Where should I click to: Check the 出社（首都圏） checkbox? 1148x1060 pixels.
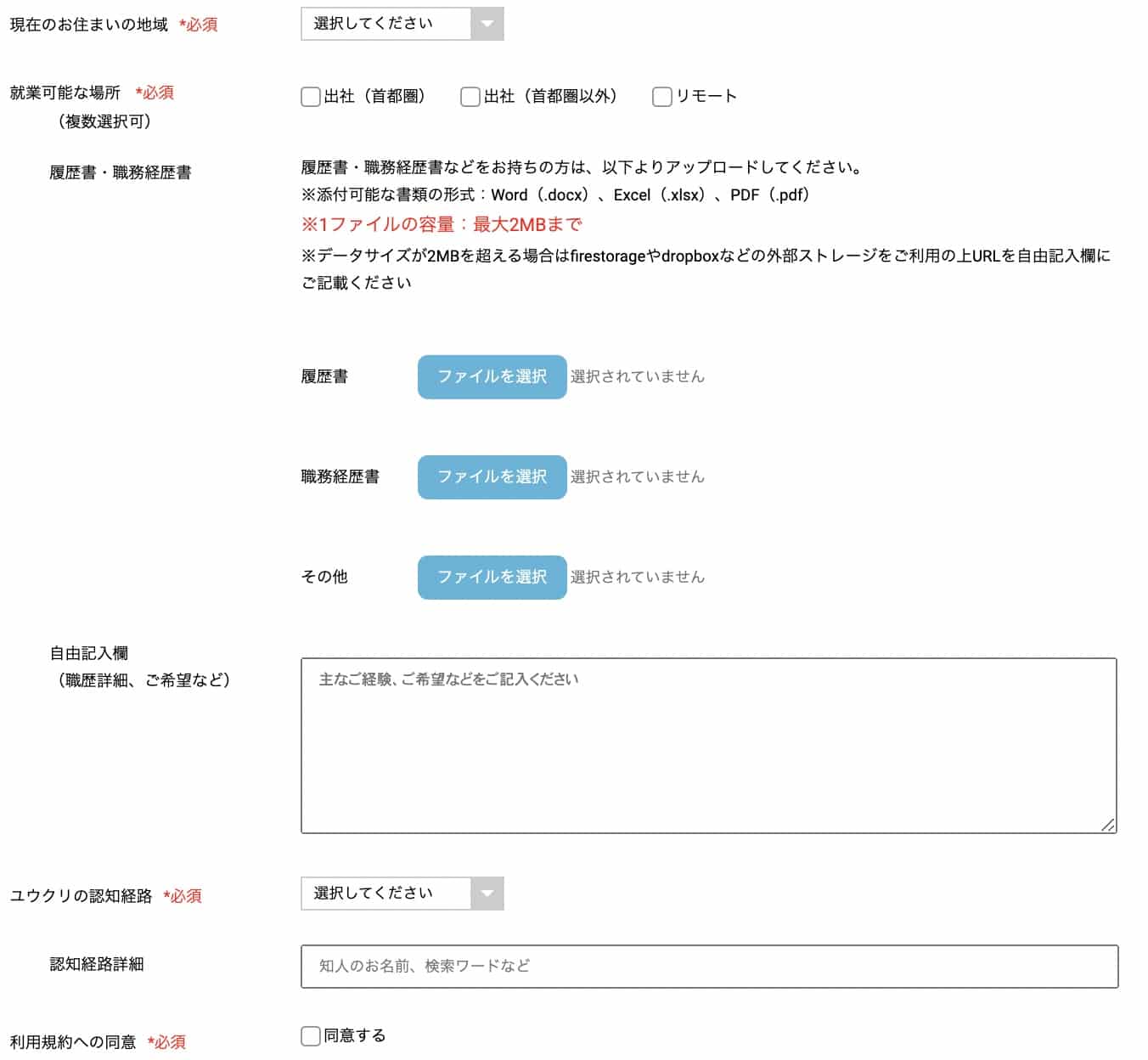(309, 97)
